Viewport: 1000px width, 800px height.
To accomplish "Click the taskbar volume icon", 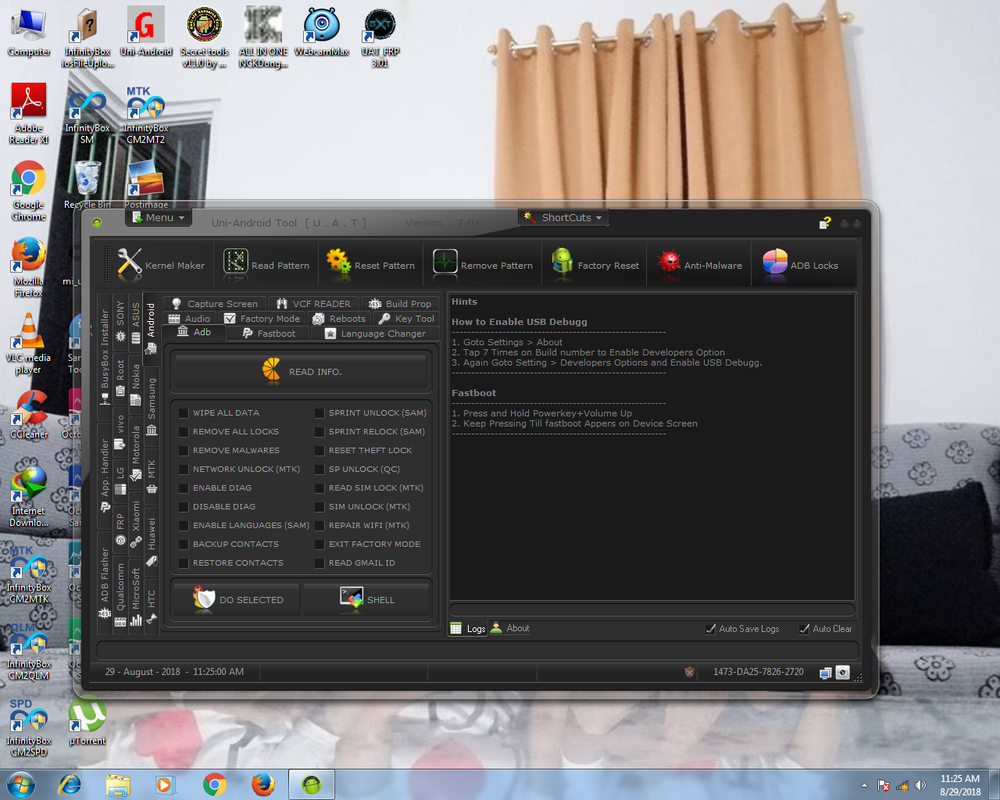I will click(x=920, y=785).
